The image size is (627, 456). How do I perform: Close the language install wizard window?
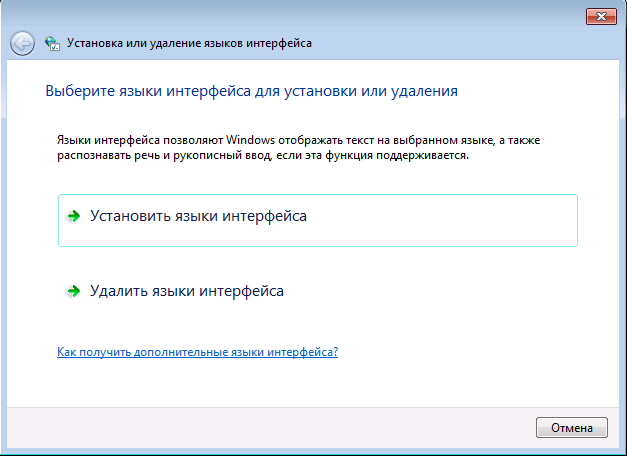tap(601, 16)
